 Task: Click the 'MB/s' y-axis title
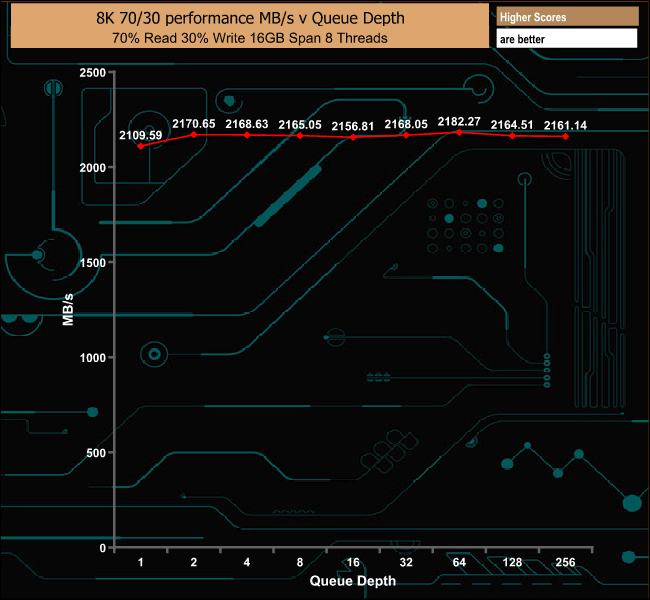coord(68,309)
